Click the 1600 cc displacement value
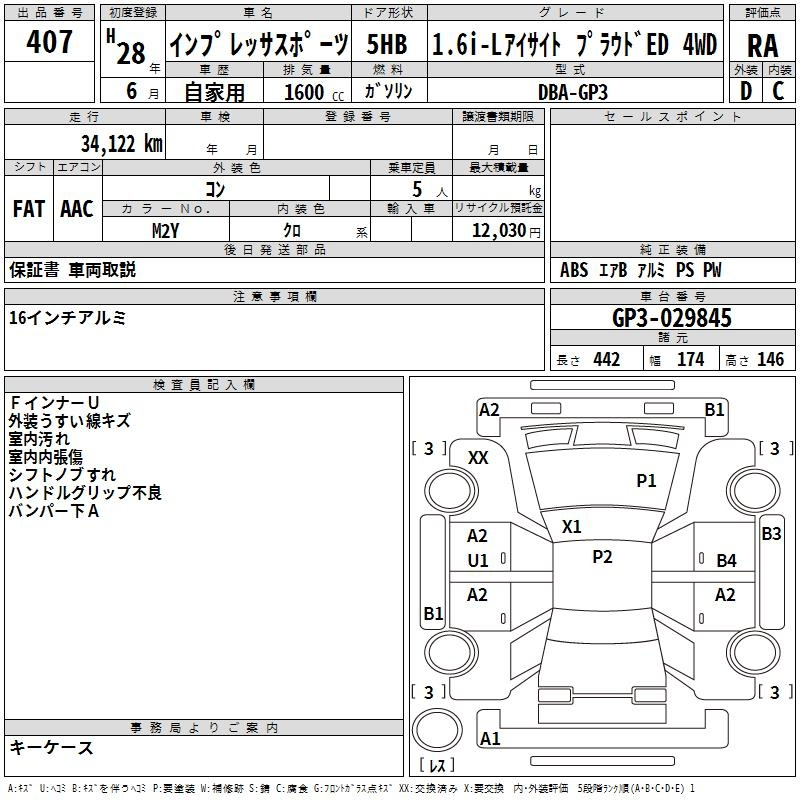 [314, 92]
